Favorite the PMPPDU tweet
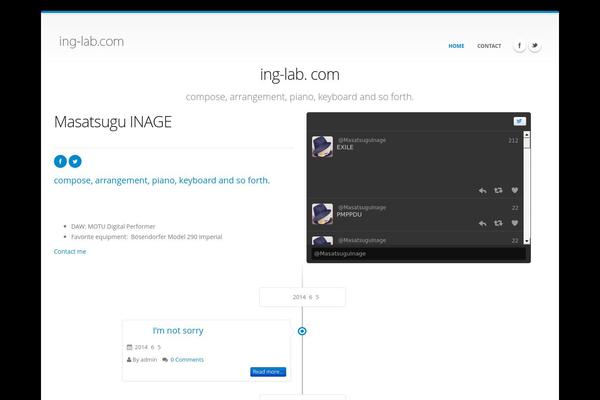600x400 pixels. (515, 223)
